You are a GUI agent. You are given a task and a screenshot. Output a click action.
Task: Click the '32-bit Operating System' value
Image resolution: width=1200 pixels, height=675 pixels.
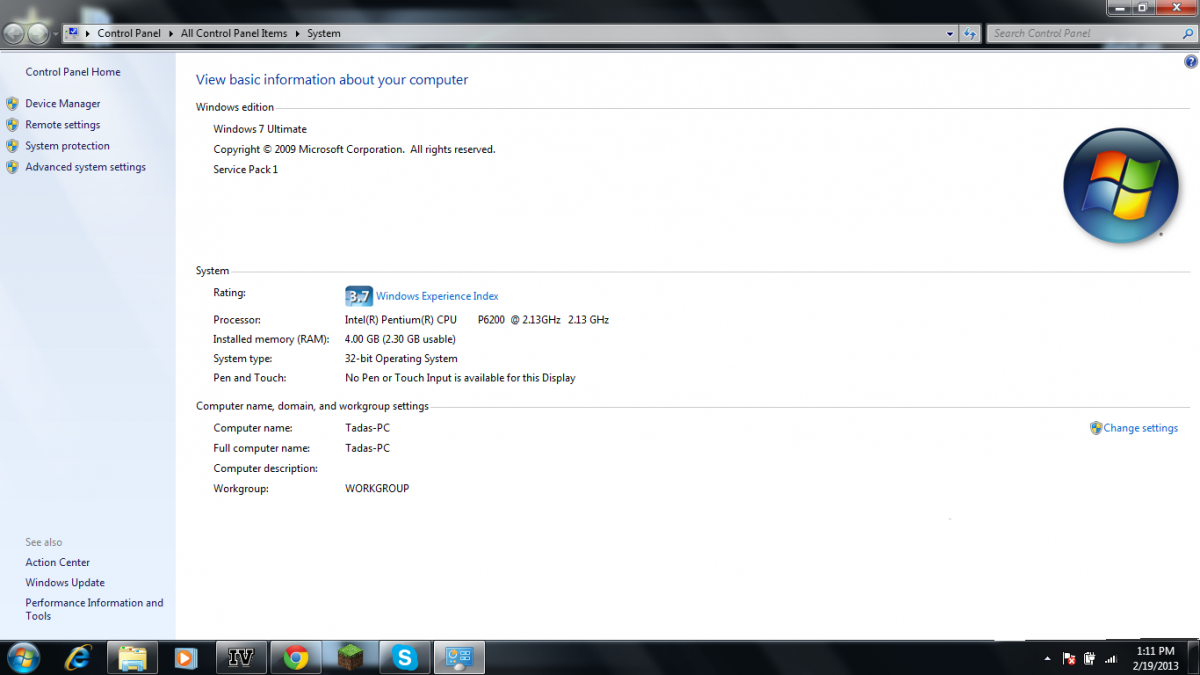point(401,359)
